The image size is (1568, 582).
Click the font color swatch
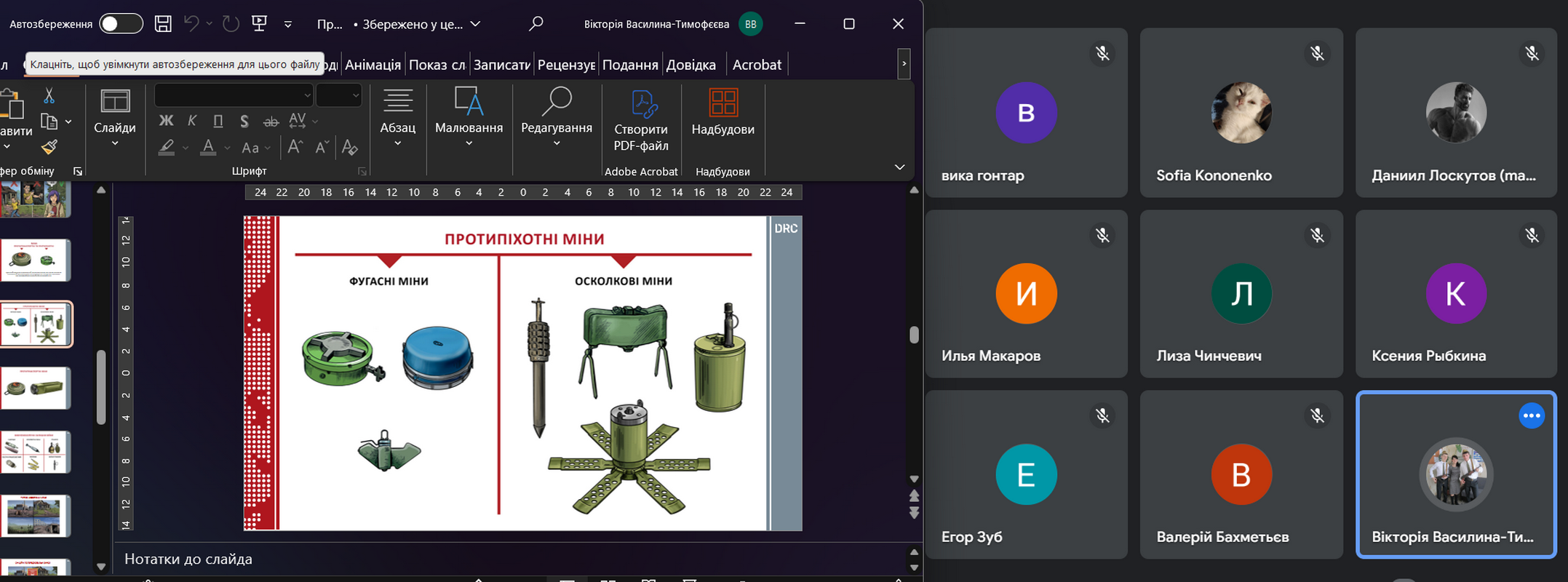[x=208, y=148]
